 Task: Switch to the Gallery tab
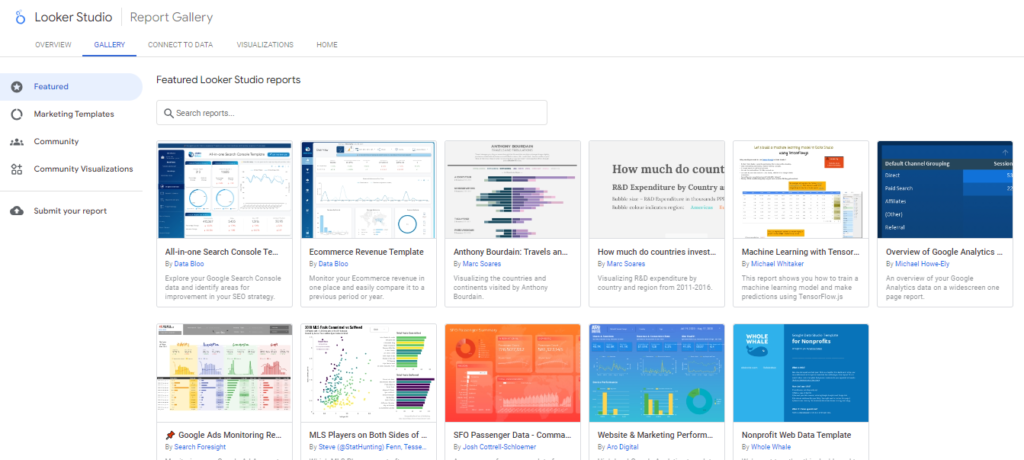coord(109,44)
